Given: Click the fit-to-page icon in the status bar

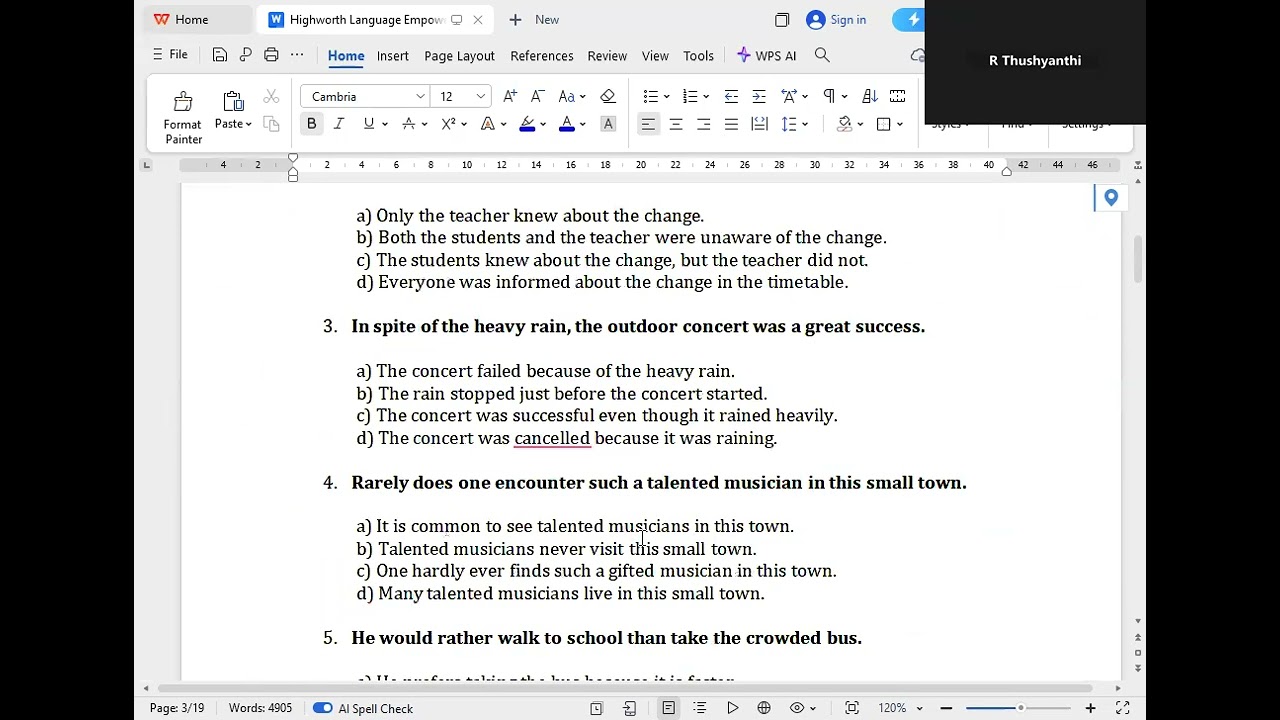Looking at the screenshot, I should [852, 708].
